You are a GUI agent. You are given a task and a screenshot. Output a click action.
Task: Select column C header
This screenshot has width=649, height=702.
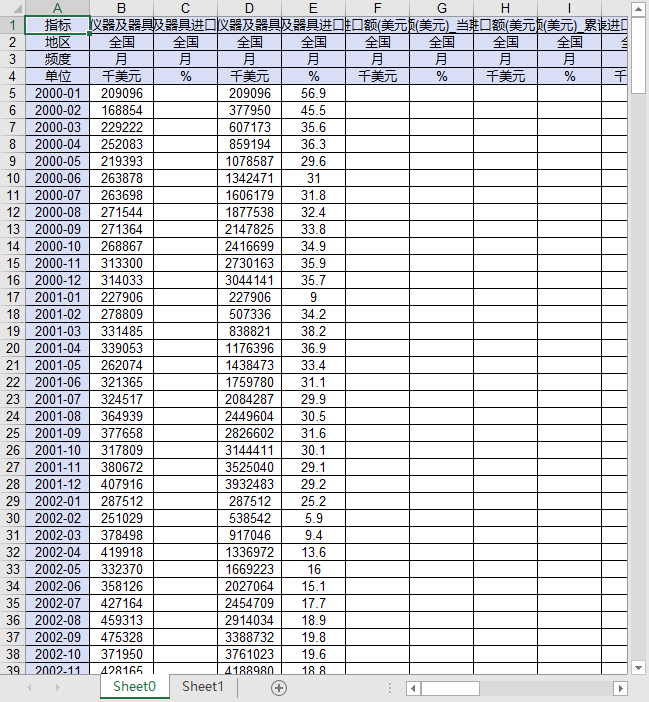point(186,8)
